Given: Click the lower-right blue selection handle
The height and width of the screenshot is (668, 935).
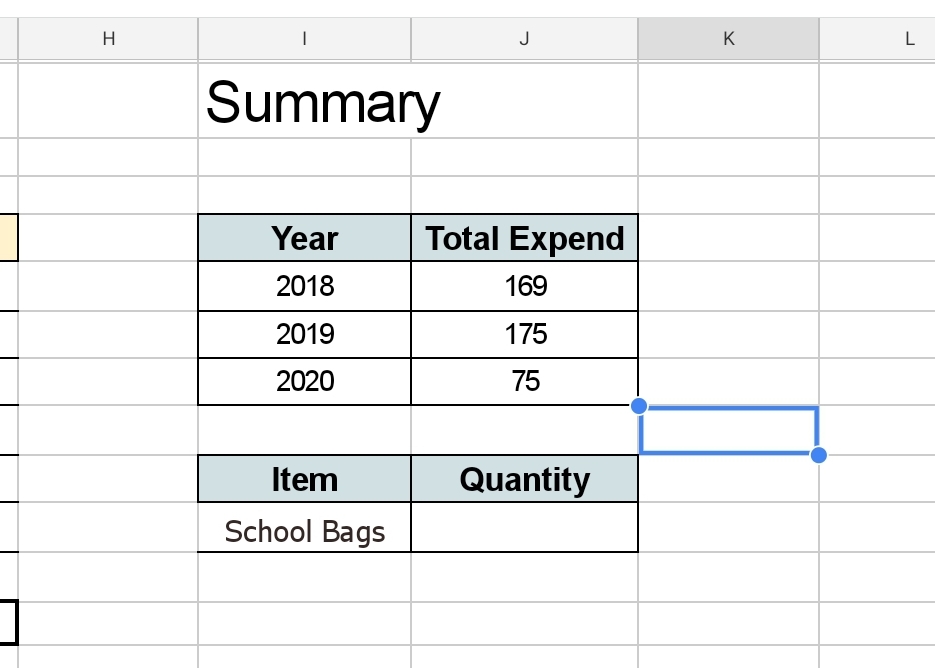Looking at the screenshot, I should pos(819,455).
